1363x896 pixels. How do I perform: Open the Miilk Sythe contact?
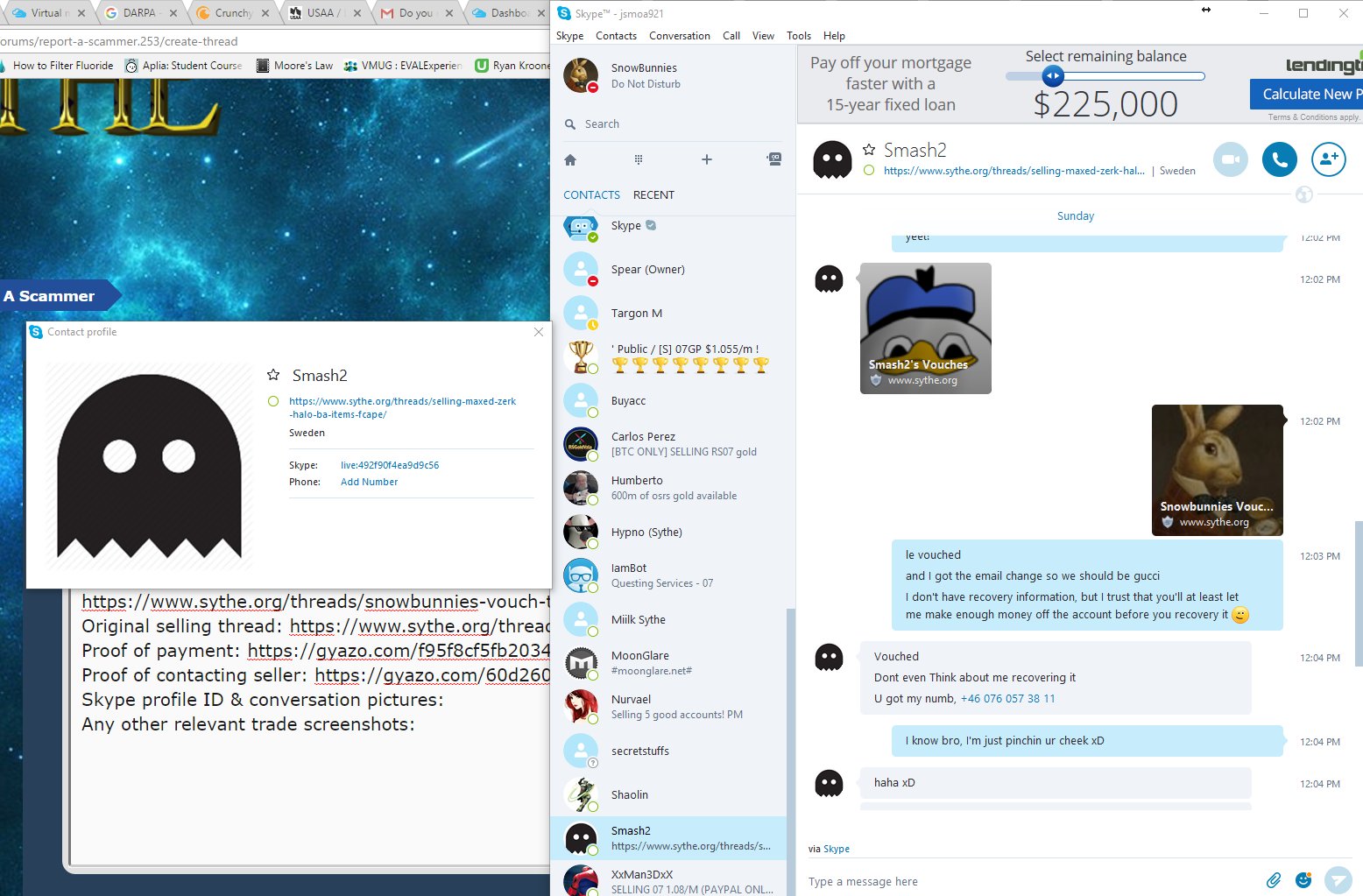click(668, 620)
